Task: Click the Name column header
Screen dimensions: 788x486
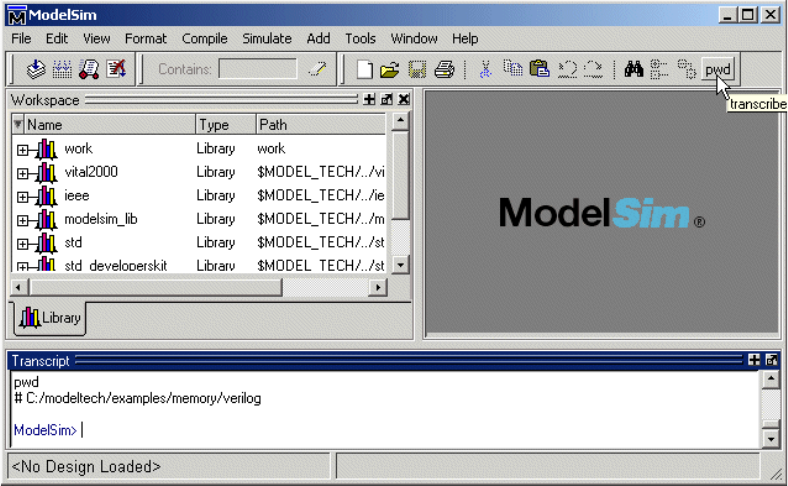Action: click(x=110, y=124)
